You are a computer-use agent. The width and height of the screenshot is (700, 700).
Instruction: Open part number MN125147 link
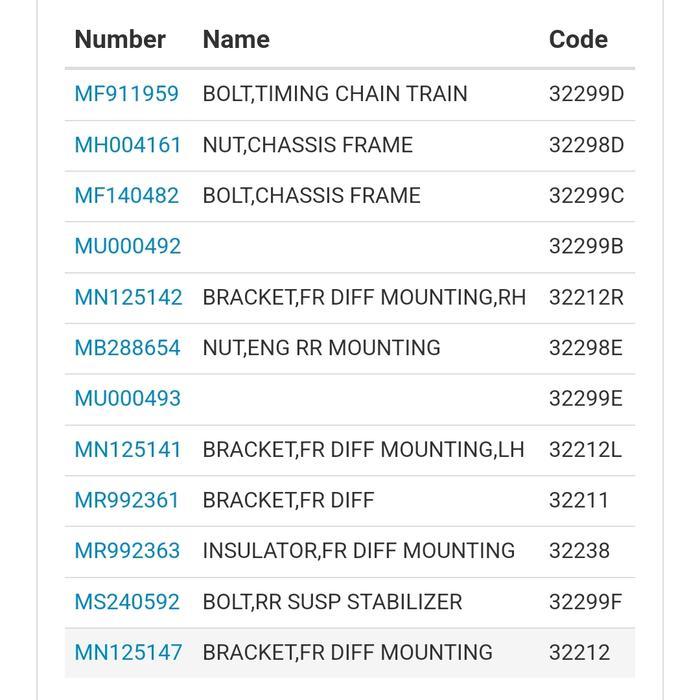click(x=129, y=652)
